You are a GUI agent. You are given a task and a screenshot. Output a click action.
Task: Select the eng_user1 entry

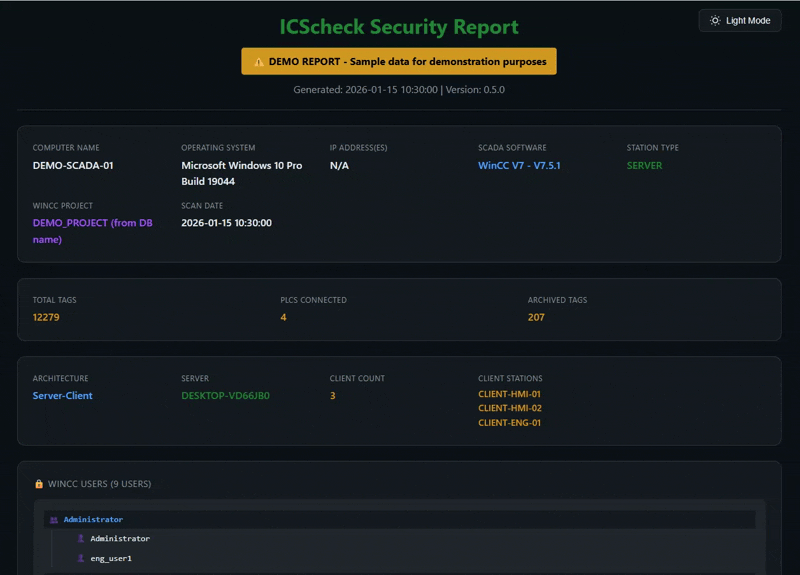pyautogui.click(x=111, y=558)
